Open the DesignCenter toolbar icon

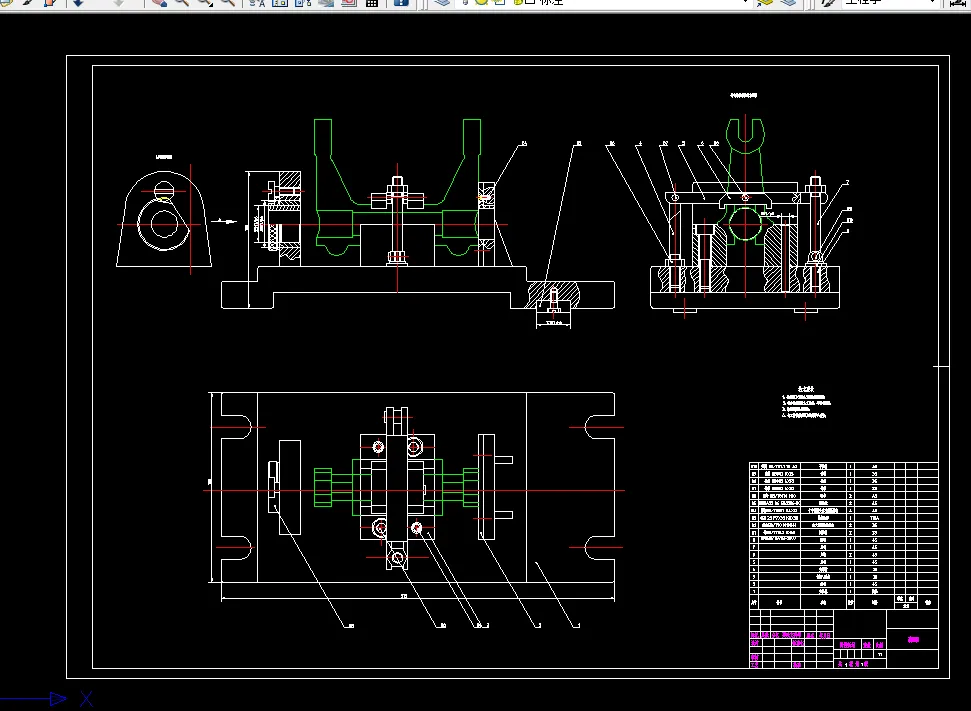(x=280, y=3)
